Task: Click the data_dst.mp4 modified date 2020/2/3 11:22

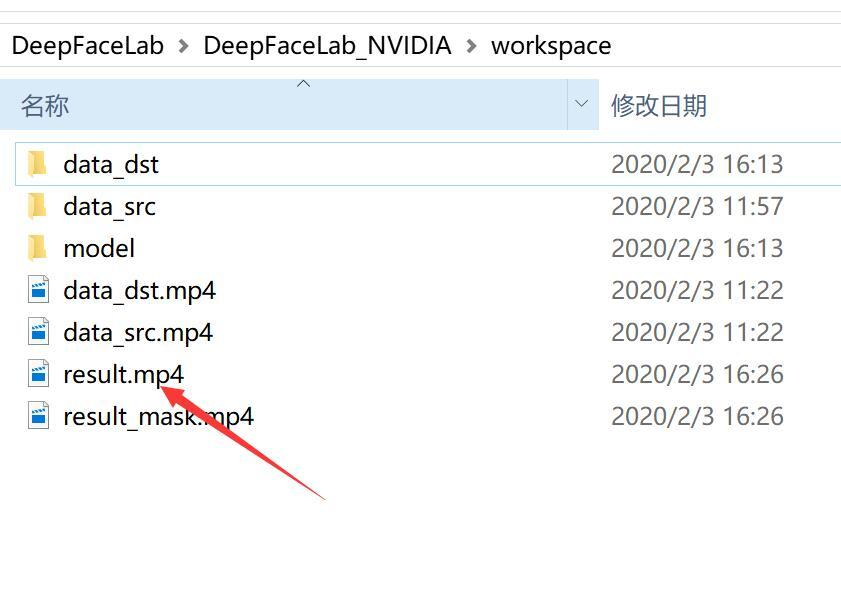Action: click(697, 290)
